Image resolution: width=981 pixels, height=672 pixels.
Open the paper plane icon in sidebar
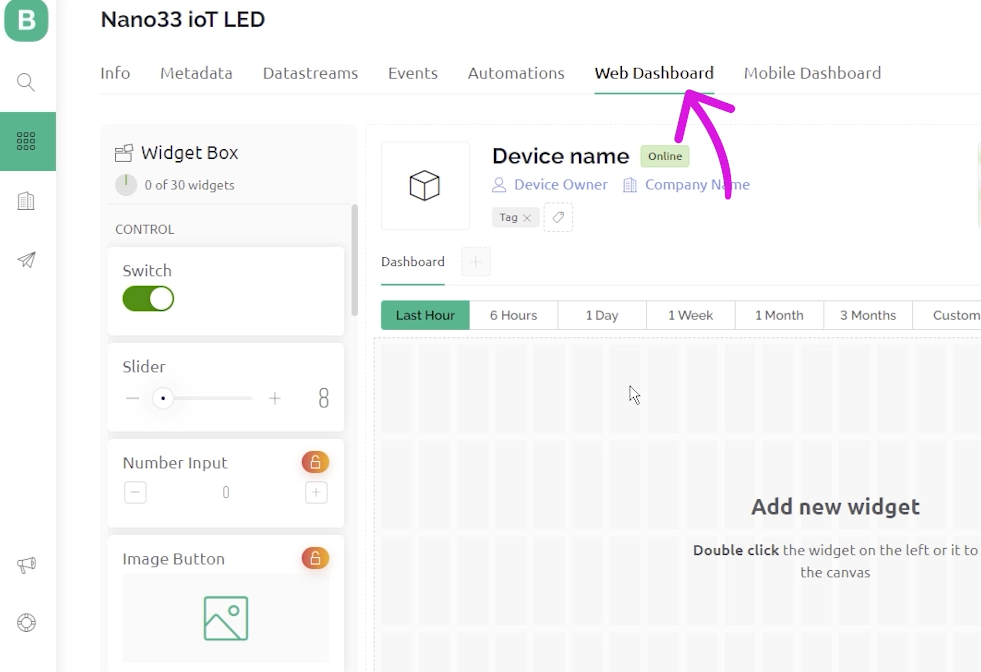click(26, 260)
